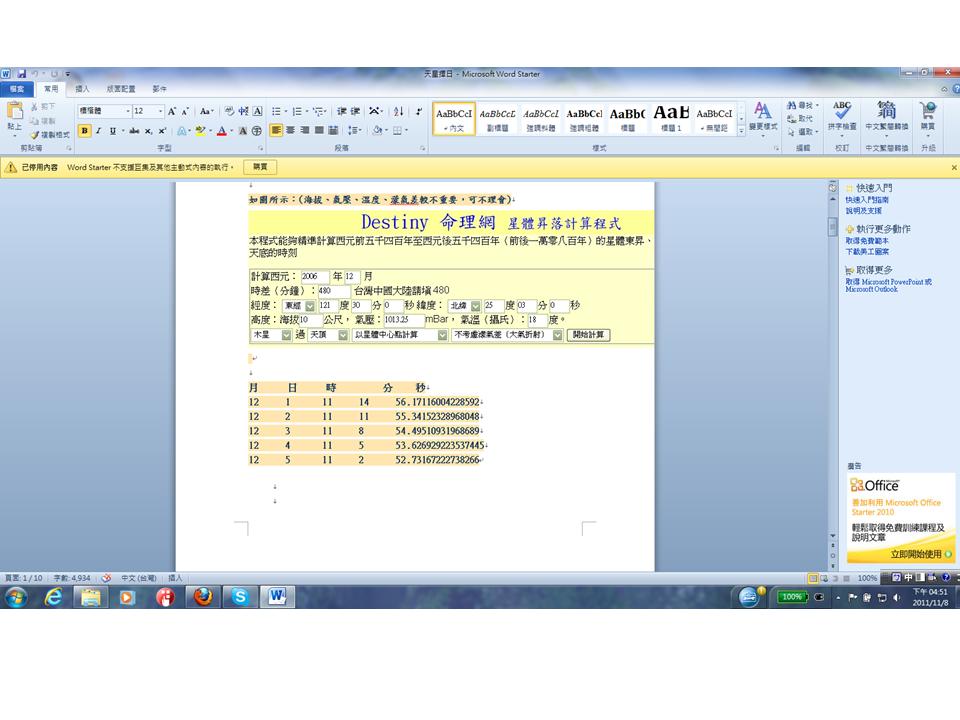Click the bullet list icon
960x720 pixels.
pyautogui.click(x=277, y=111)
